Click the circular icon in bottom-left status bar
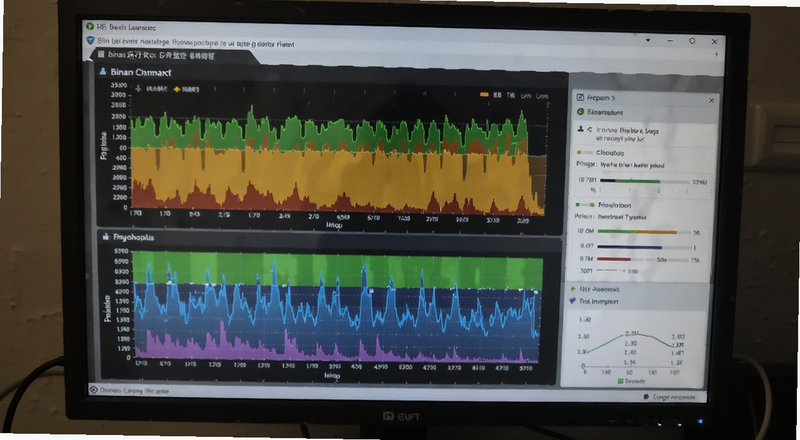The image size is (800, 440). 93,390
